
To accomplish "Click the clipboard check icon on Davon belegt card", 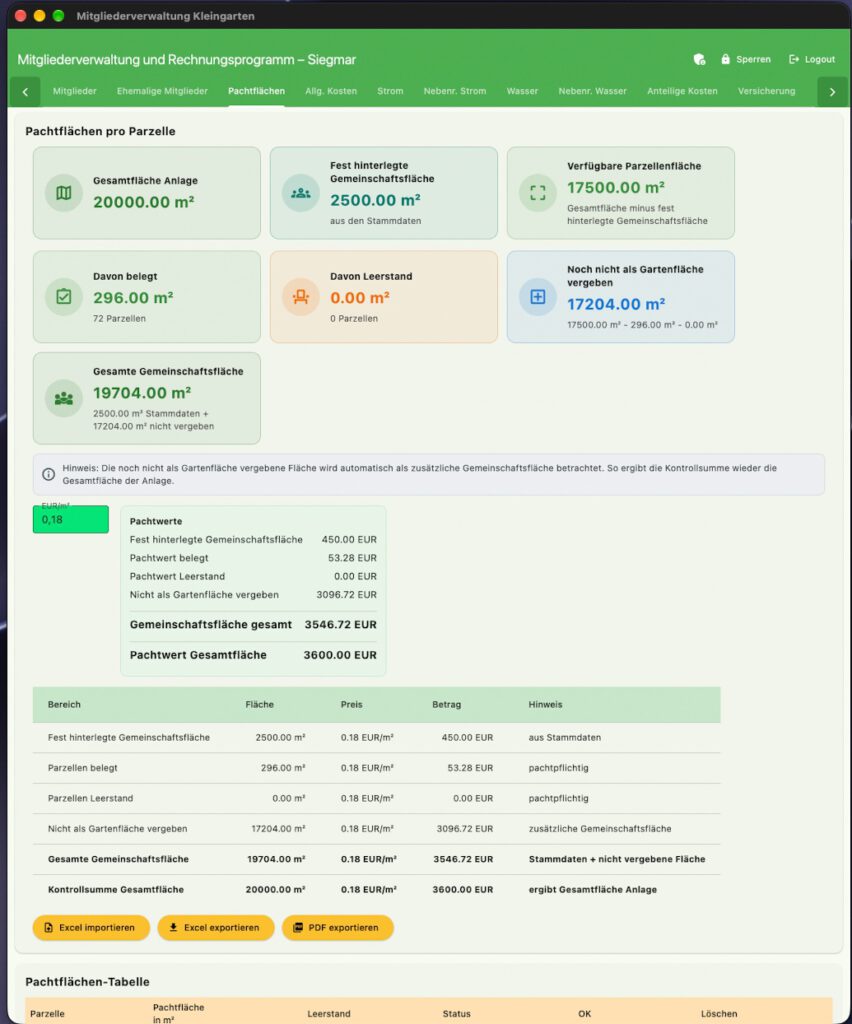I will click(63, 296).
